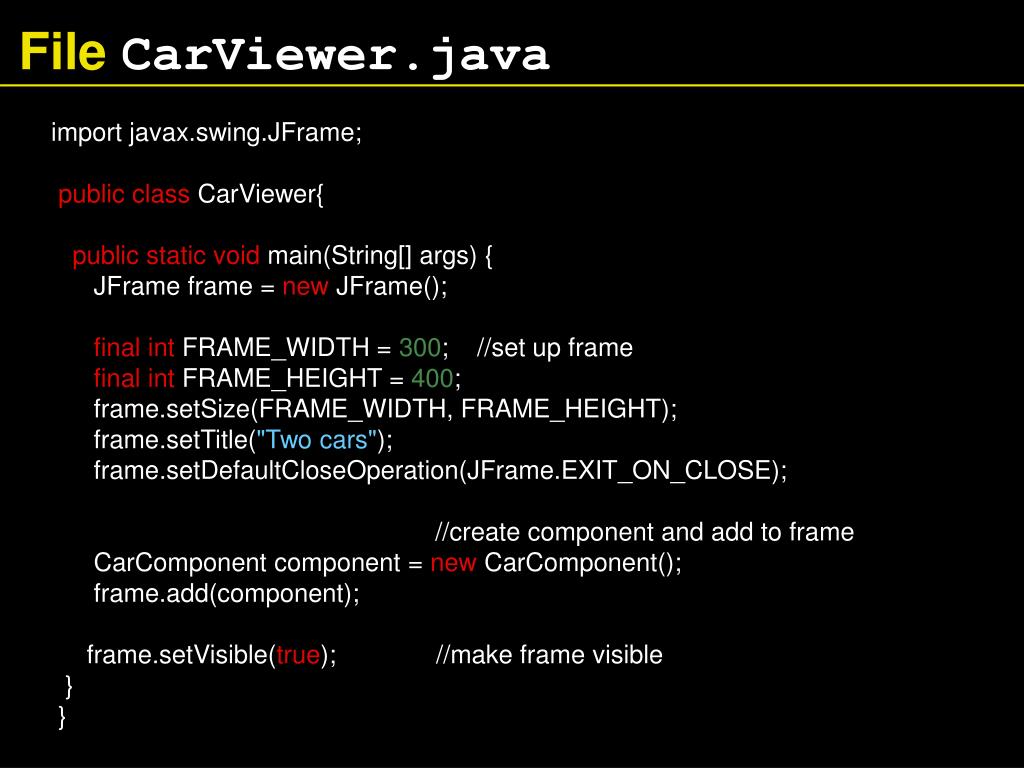The width and height of the screenshot is (1024, 768).
Task: Click the slide title "File CarViewer.java"
Action: pyautogui.click(x=285, y=54)
